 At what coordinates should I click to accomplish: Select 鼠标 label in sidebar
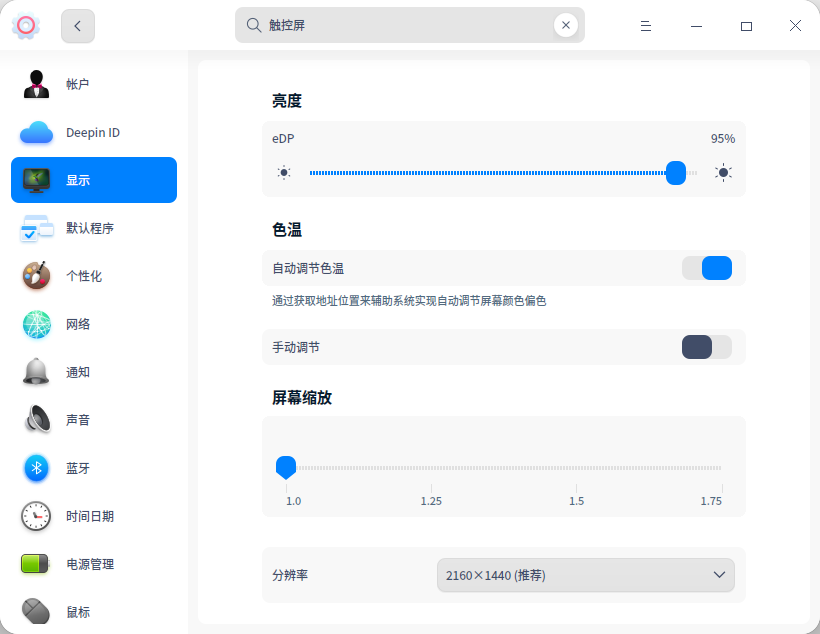[78, 612]
